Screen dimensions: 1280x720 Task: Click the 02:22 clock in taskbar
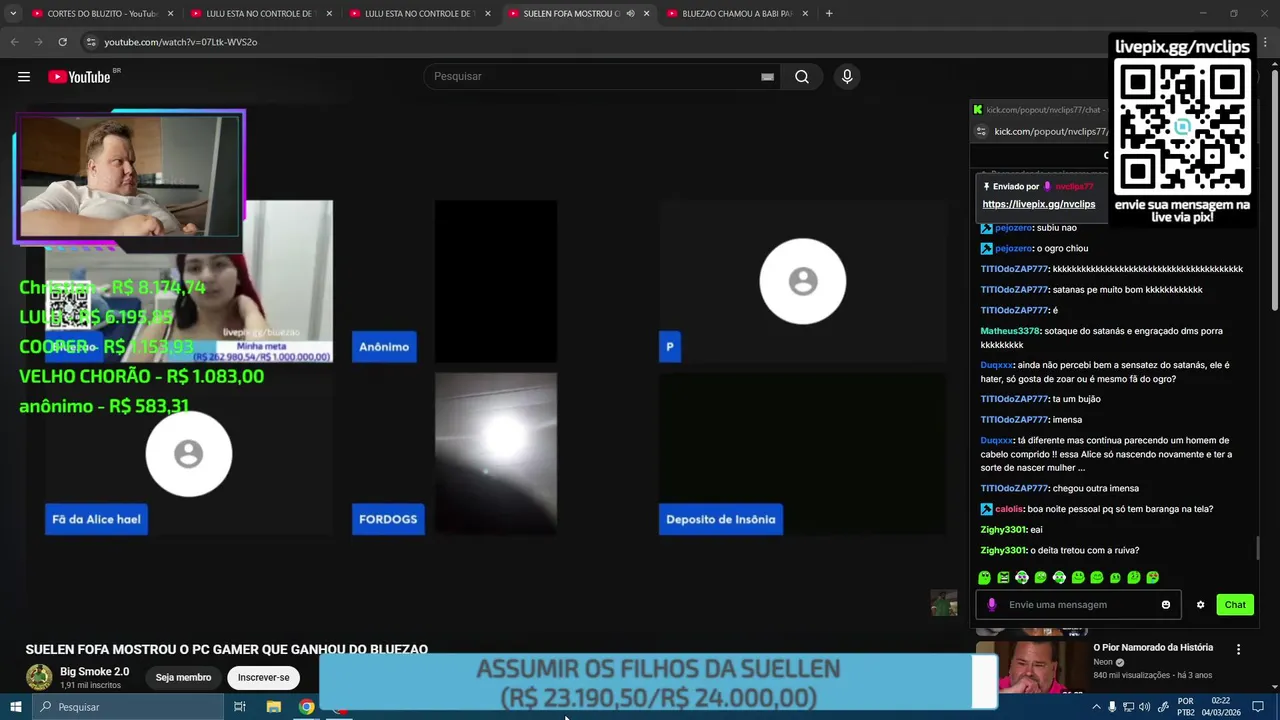coord(1221,701)
